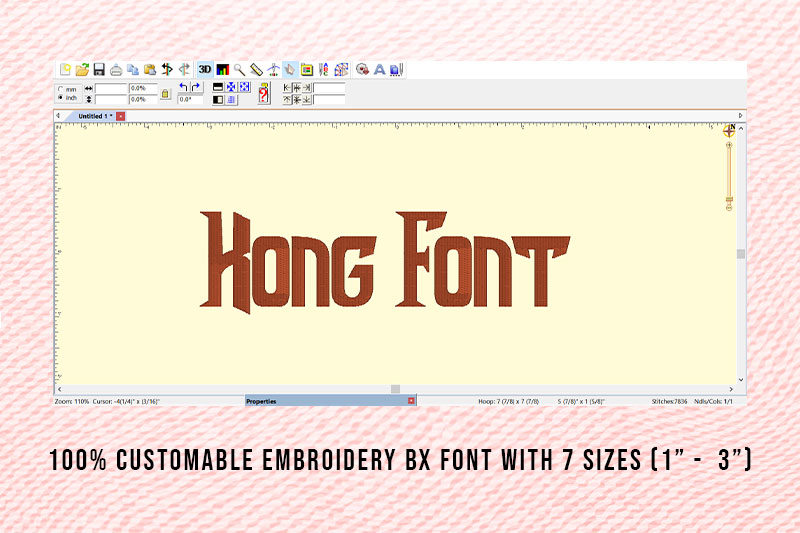800x533 pixels.
Task: Click the stitch simulator icon
Action: coord(273,69)
